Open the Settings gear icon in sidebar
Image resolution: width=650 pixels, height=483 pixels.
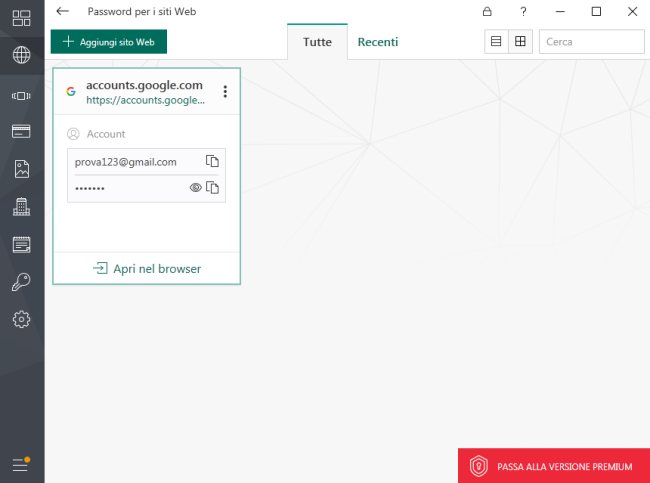coord(22,320)
